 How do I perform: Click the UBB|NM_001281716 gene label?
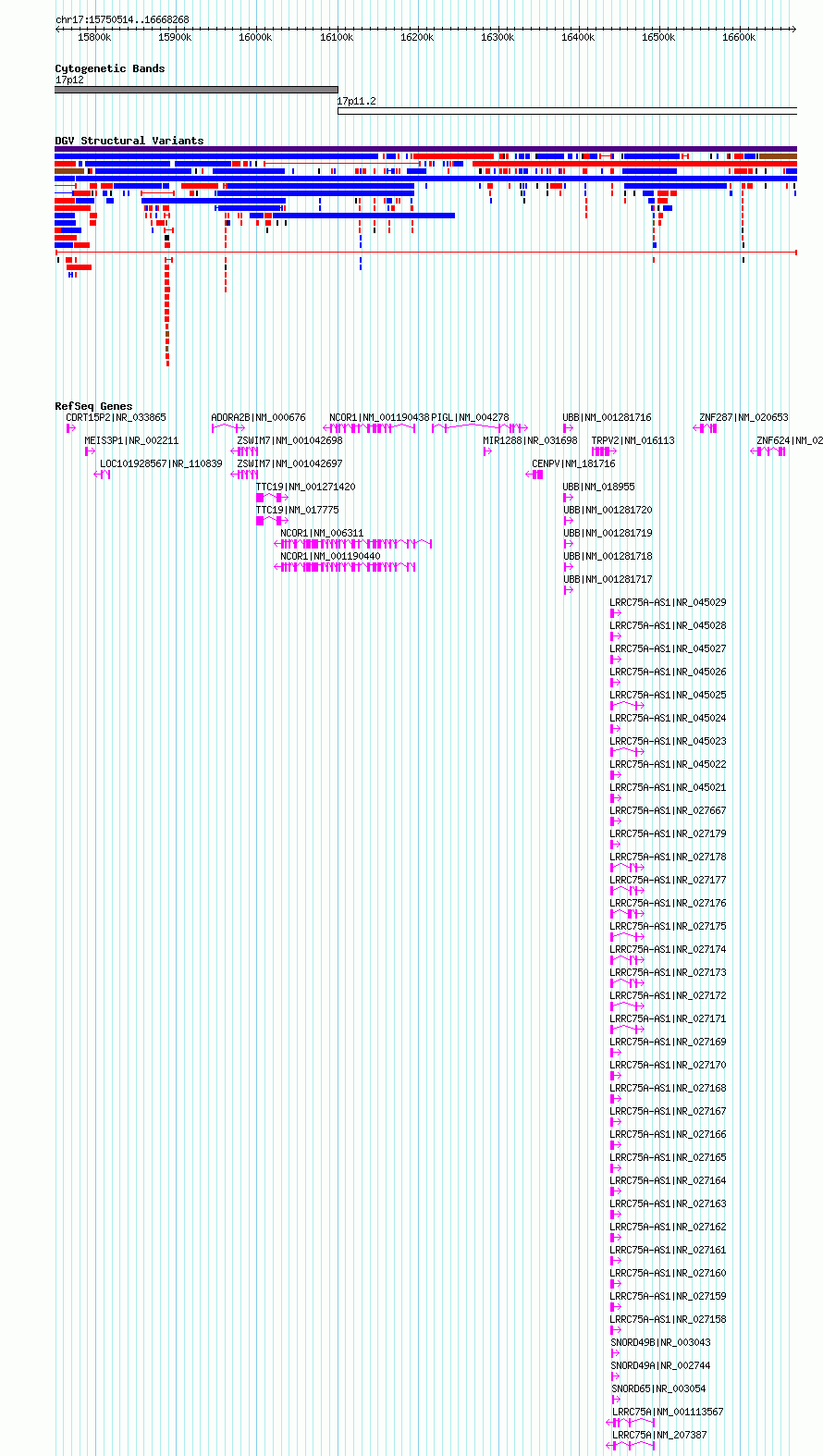[x=607, y=417]
